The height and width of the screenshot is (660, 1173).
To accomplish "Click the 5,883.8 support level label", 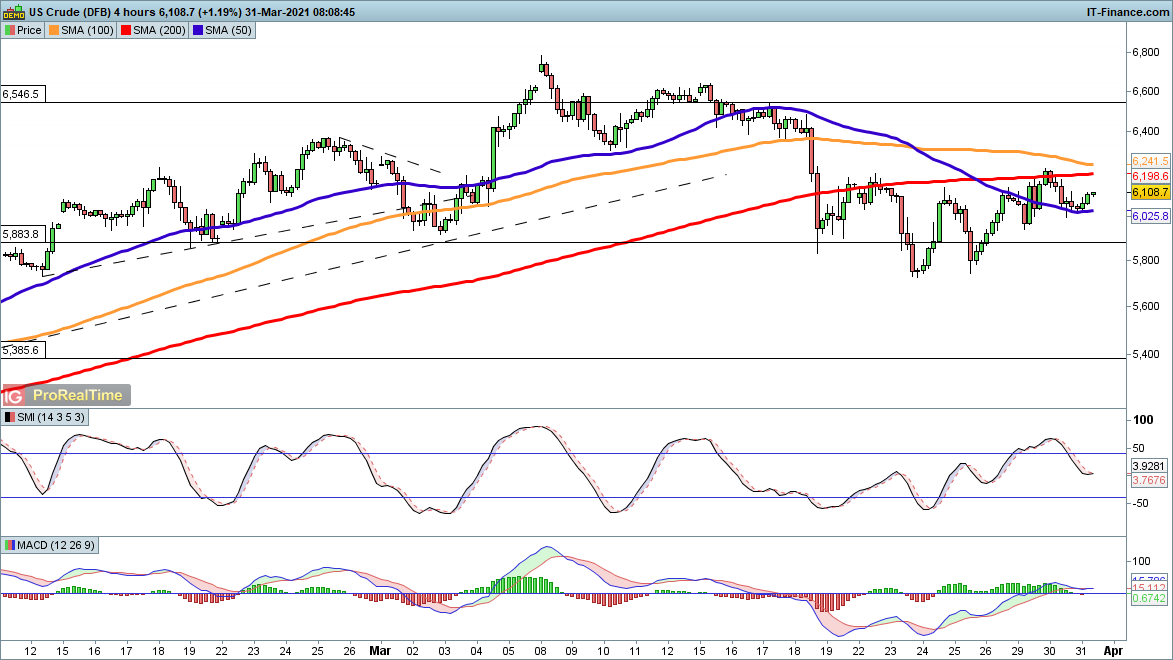I will point(21,234).
